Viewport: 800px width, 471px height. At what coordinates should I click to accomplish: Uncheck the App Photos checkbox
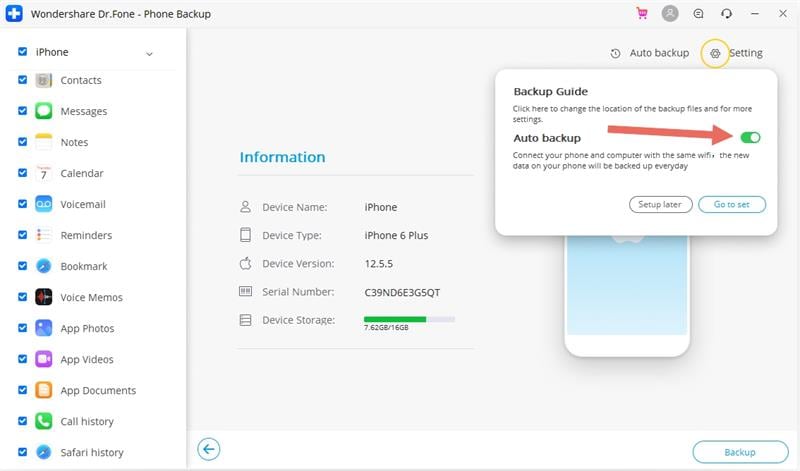22,328
